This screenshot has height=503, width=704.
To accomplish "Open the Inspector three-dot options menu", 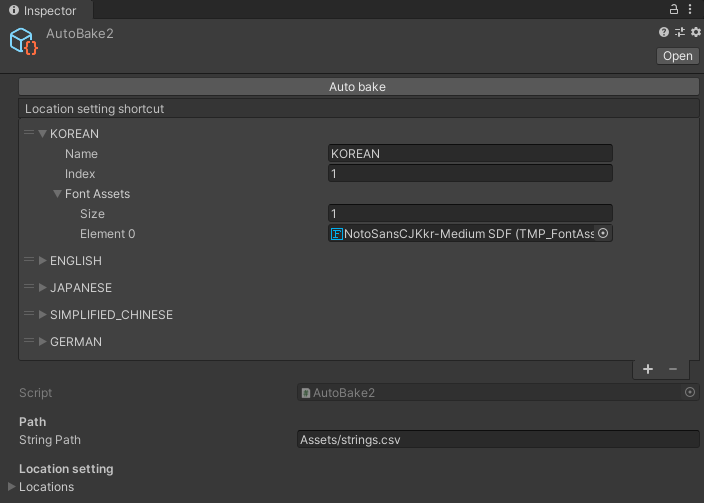I will click(690, 9).
